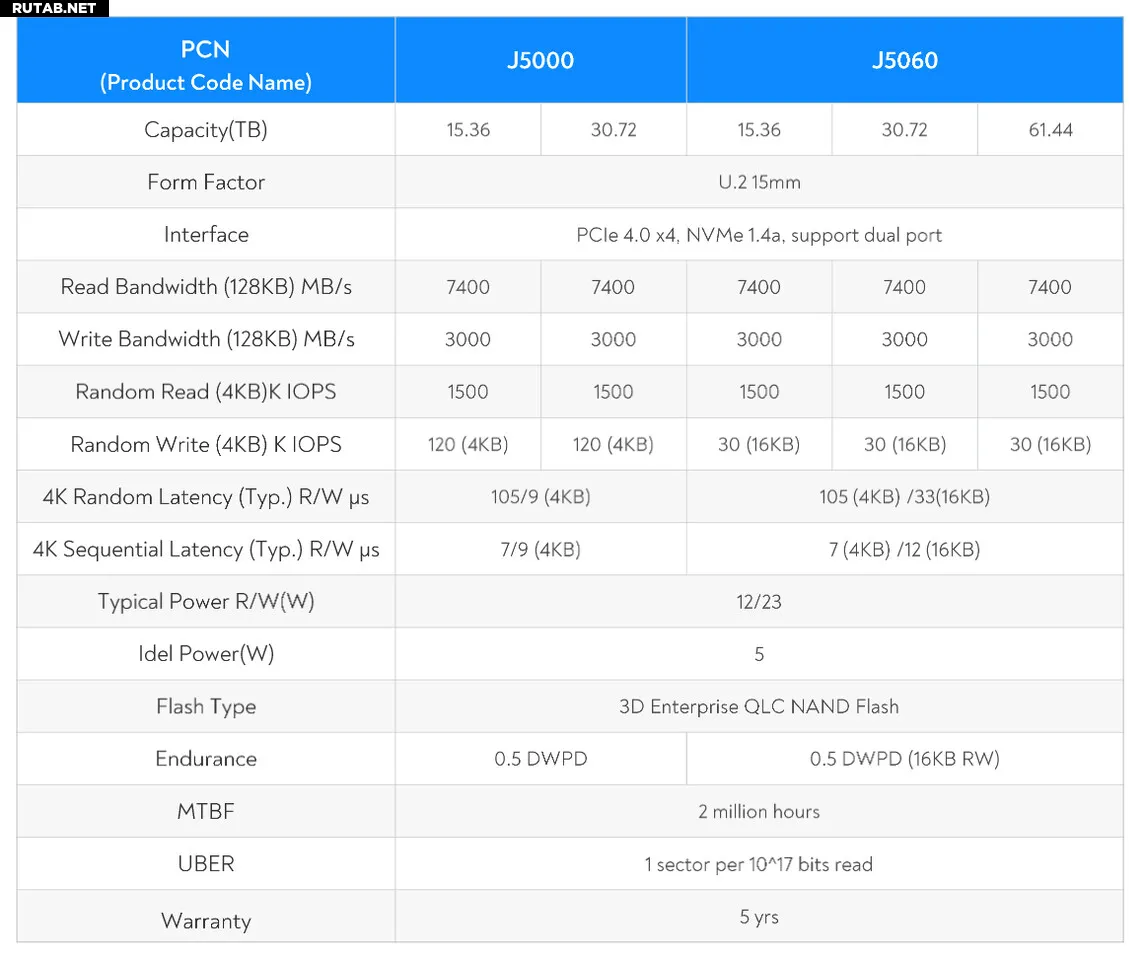Click the PCN (Product Code Name) header cell

(205, 66)
